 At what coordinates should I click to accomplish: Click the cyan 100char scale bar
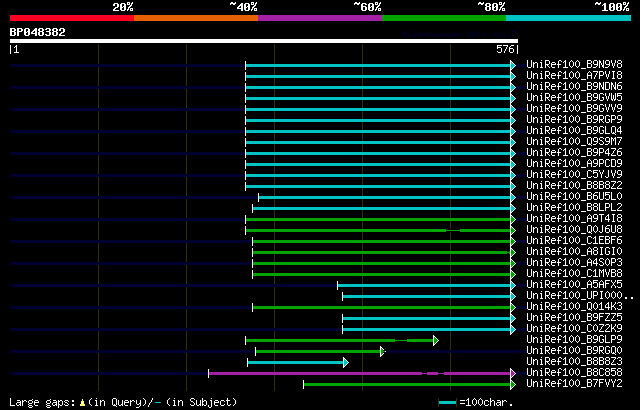(x=447, y=403)
